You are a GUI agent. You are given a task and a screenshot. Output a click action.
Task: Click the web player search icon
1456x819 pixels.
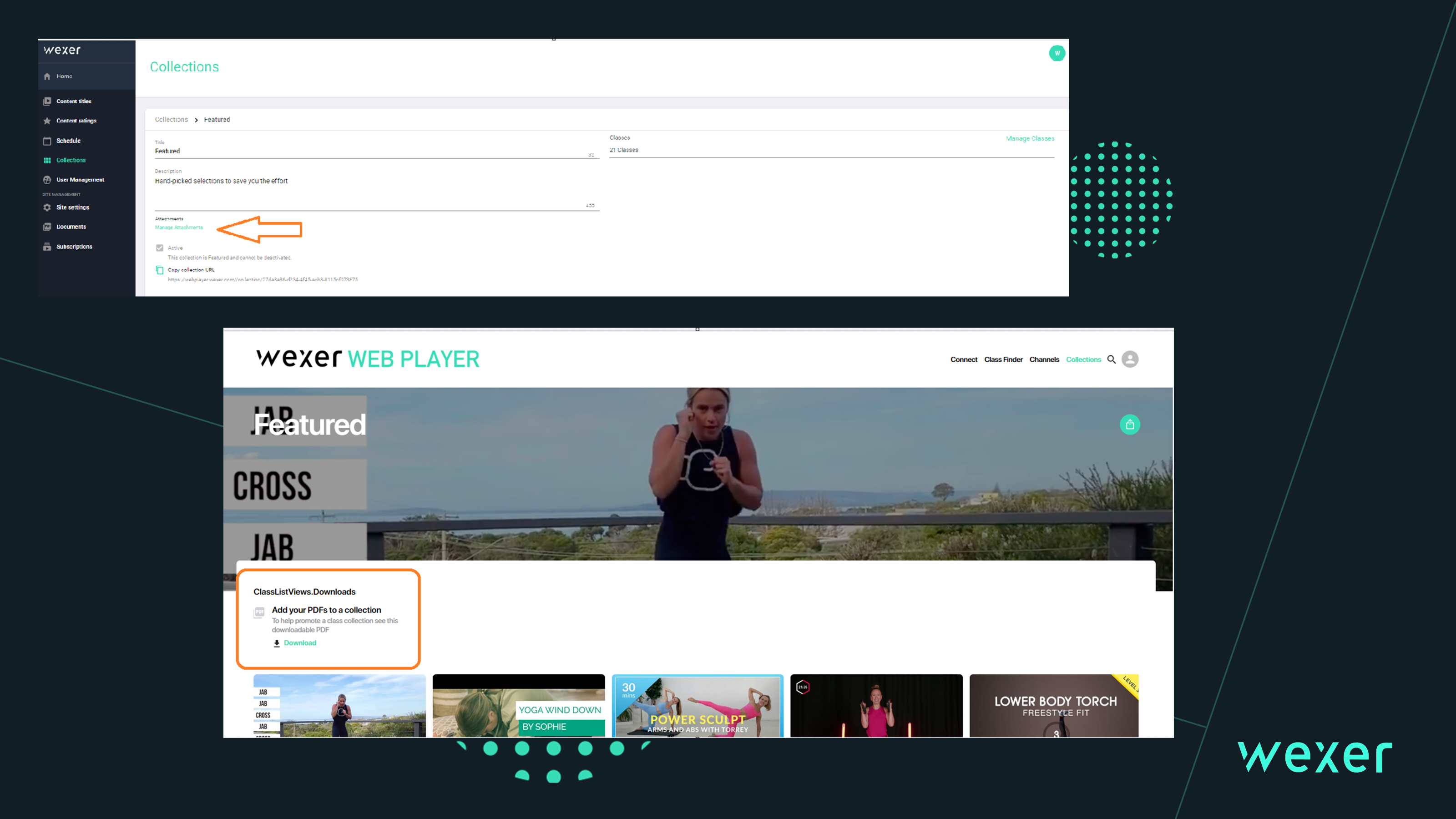pyautogui.click(x=1111, y=359)
